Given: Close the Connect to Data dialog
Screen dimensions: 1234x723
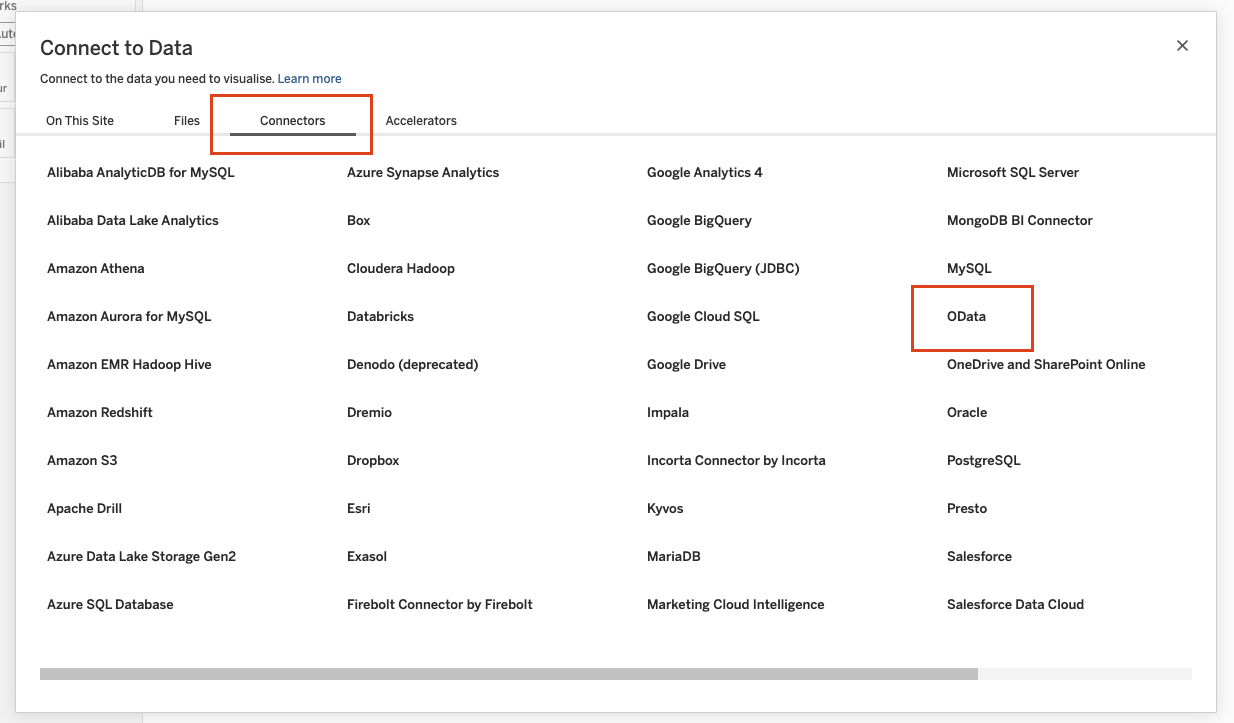Looking at the screenshot, I should [x=1182, y=46].
